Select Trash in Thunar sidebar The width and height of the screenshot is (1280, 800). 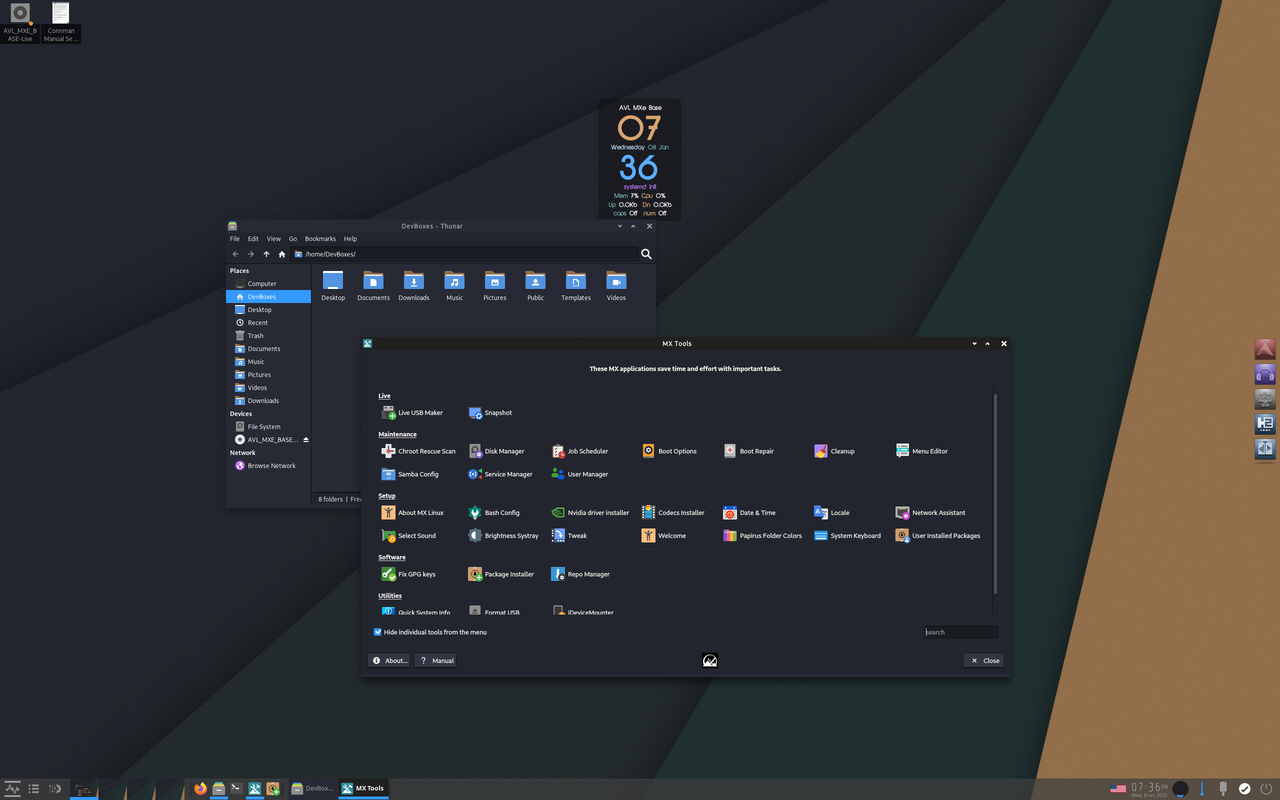coord(268,336)
